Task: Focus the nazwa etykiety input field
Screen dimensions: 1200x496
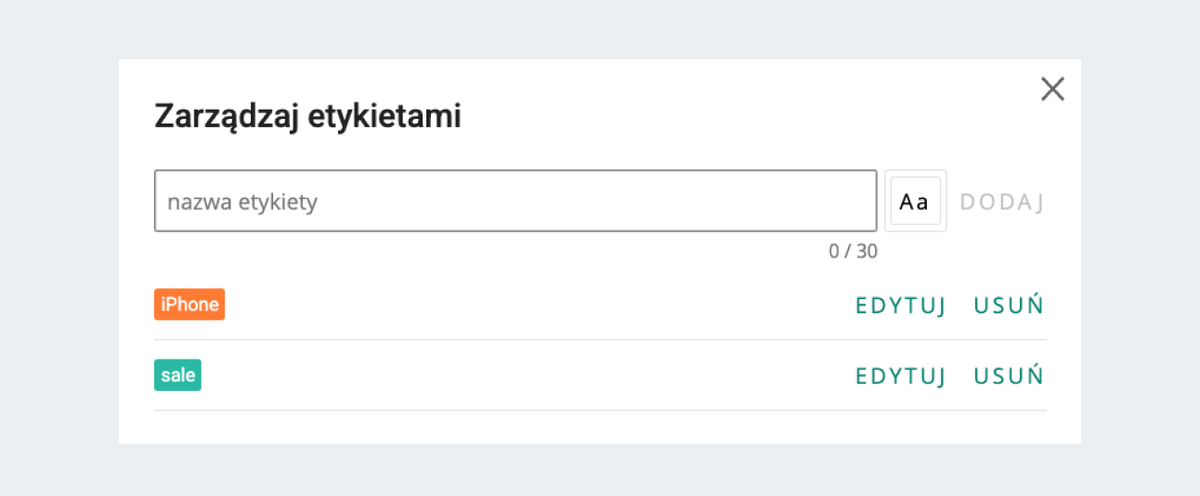Action: 515,201
